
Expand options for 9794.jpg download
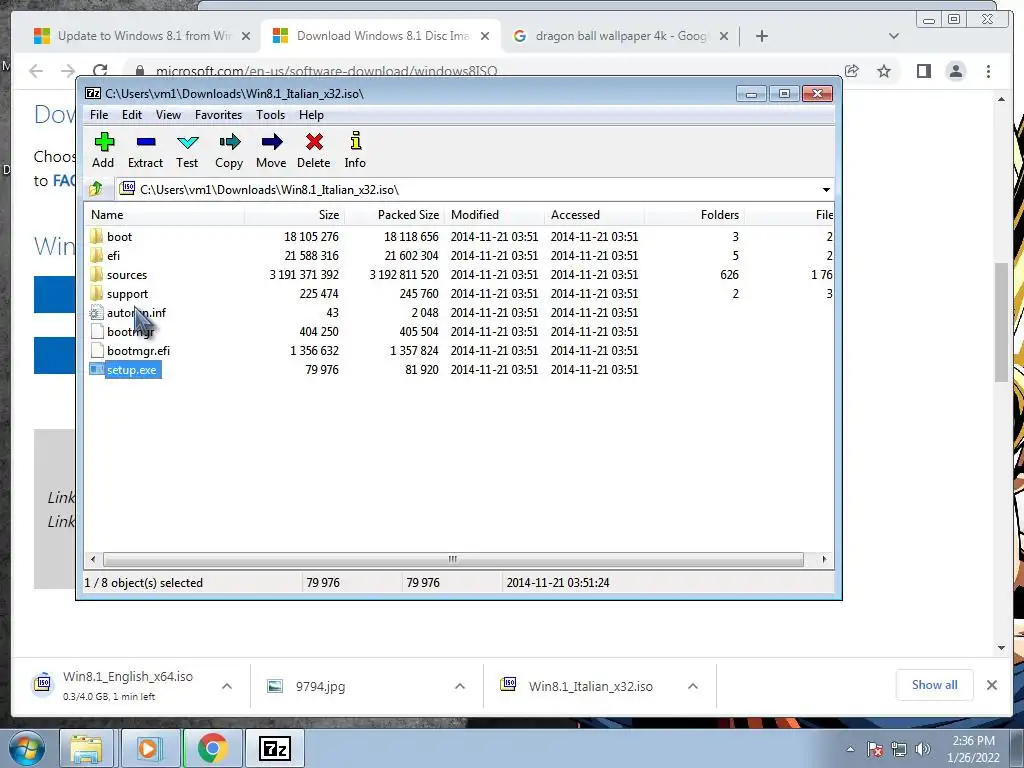[x=460, y=686]
